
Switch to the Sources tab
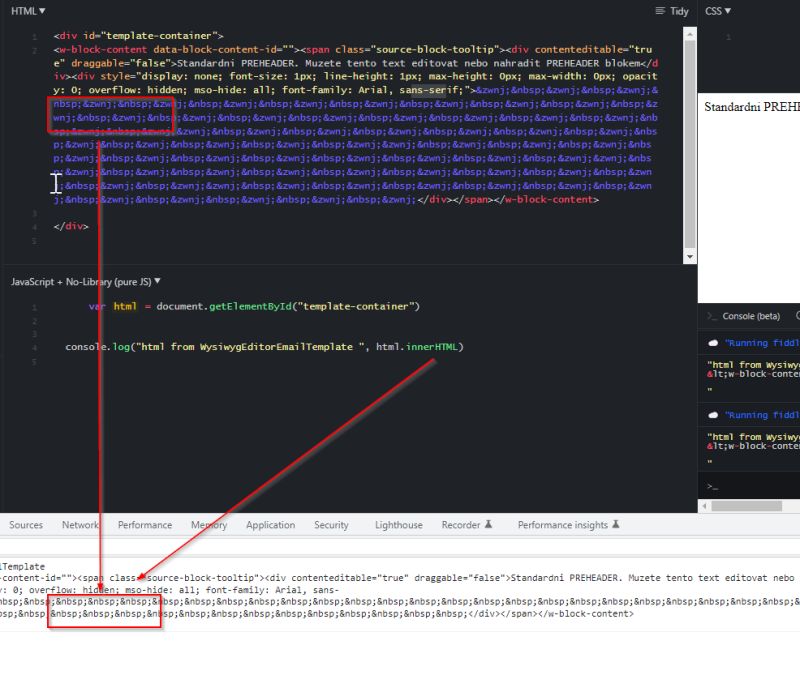(25, 524)
